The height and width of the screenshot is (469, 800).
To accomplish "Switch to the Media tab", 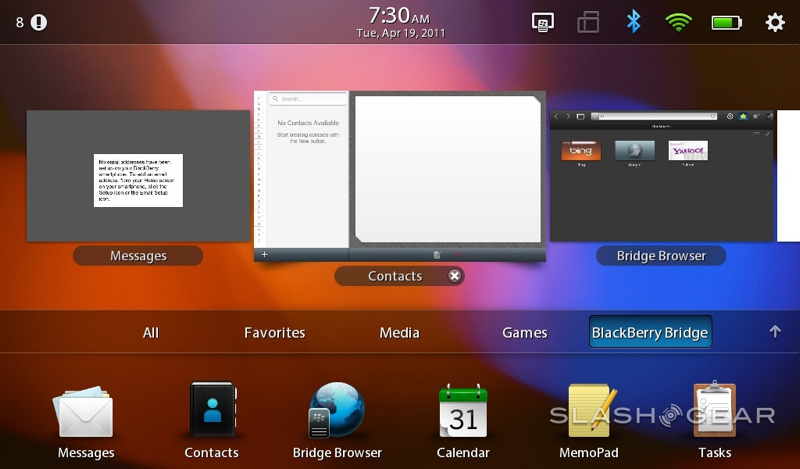I will point(399,333).
